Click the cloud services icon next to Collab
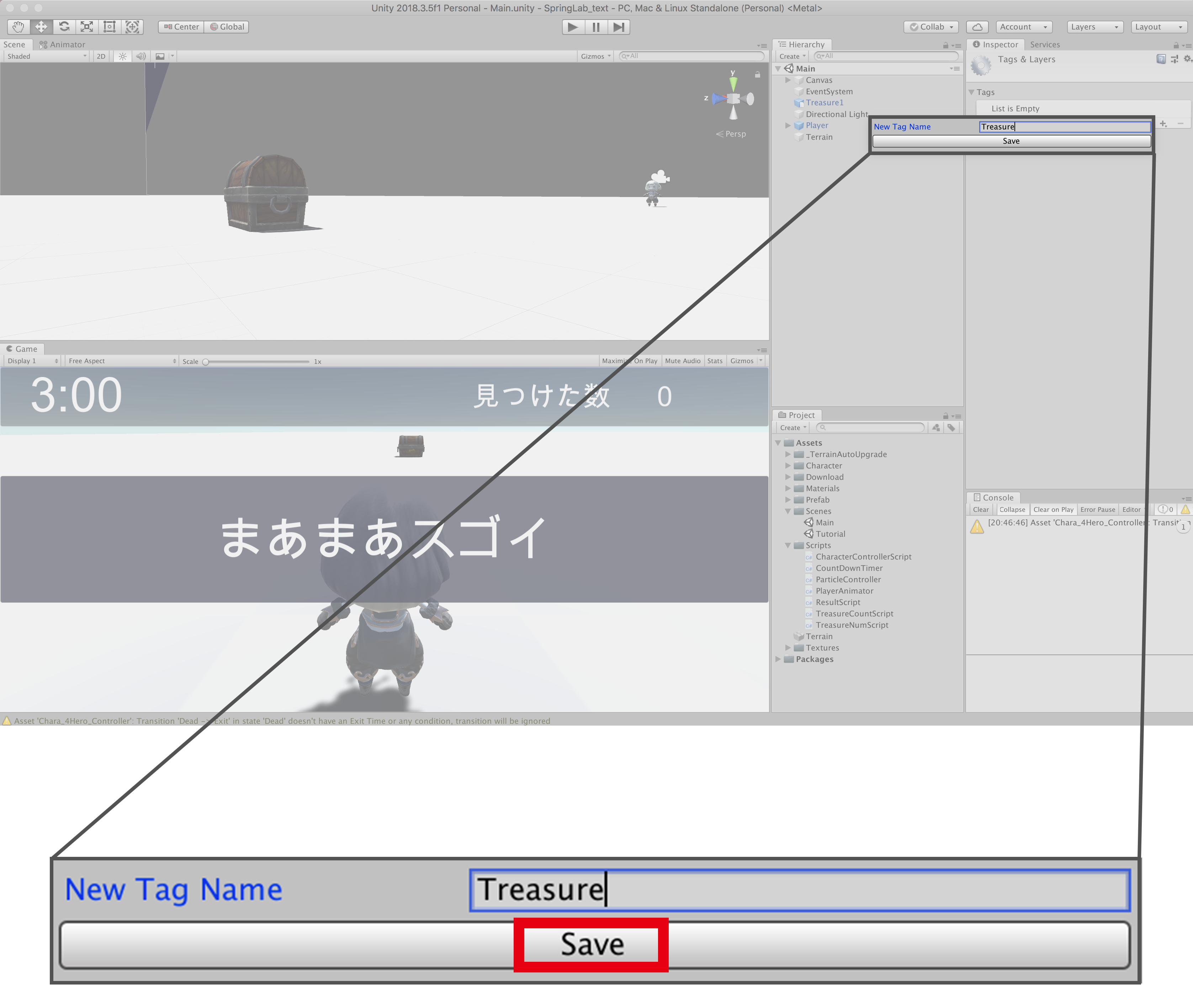1193x1008 pixels. 977,27
